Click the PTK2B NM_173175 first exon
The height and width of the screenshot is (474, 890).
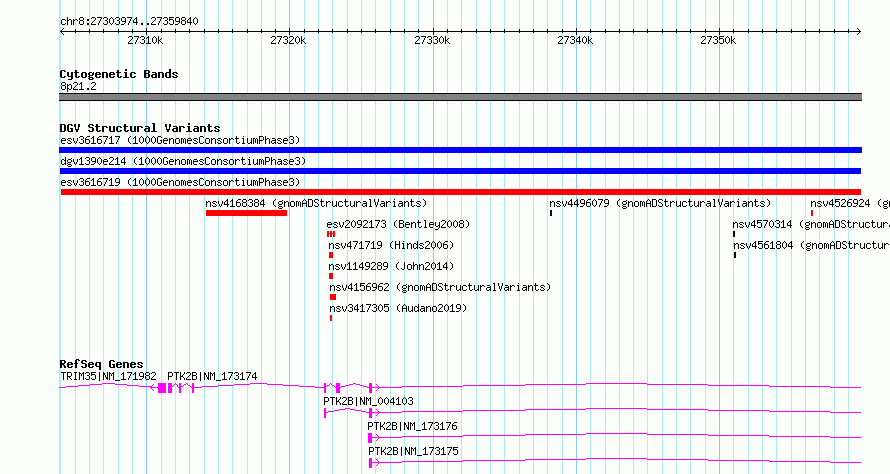pos(371,463)
